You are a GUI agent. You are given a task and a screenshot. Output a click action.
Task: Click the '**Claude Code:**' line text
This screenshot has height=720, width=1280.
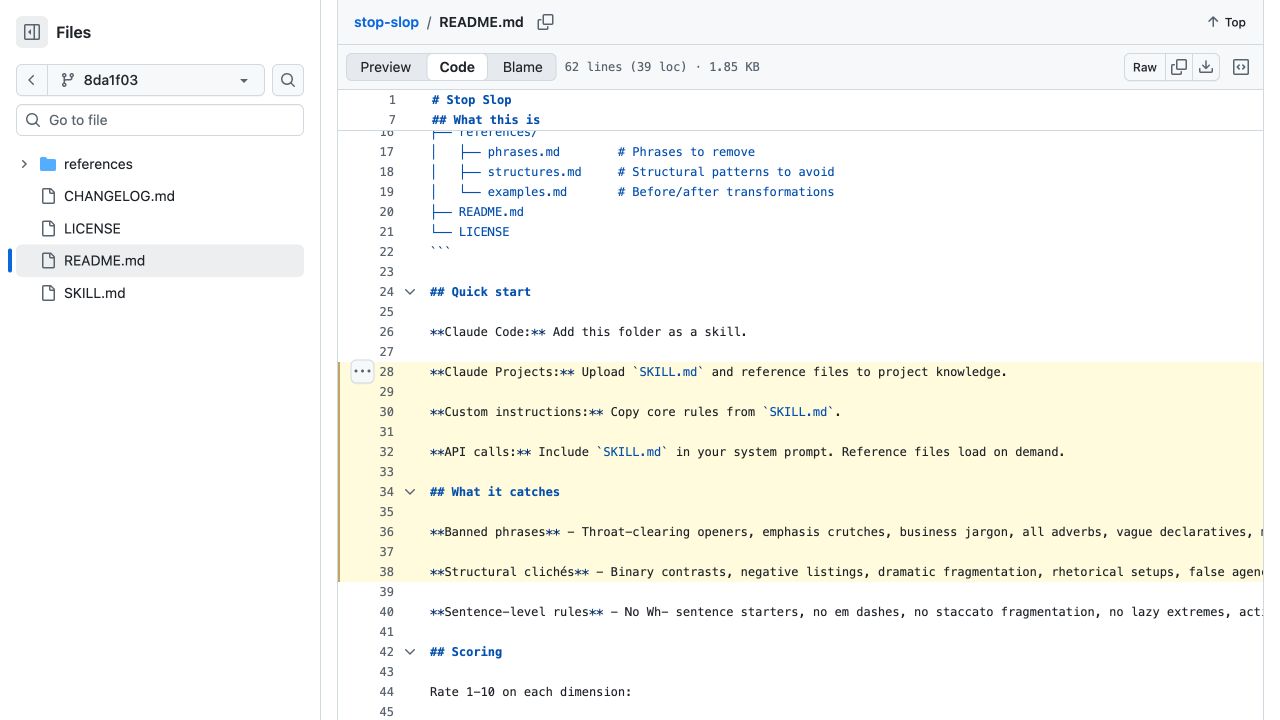(x=588, y=332)
